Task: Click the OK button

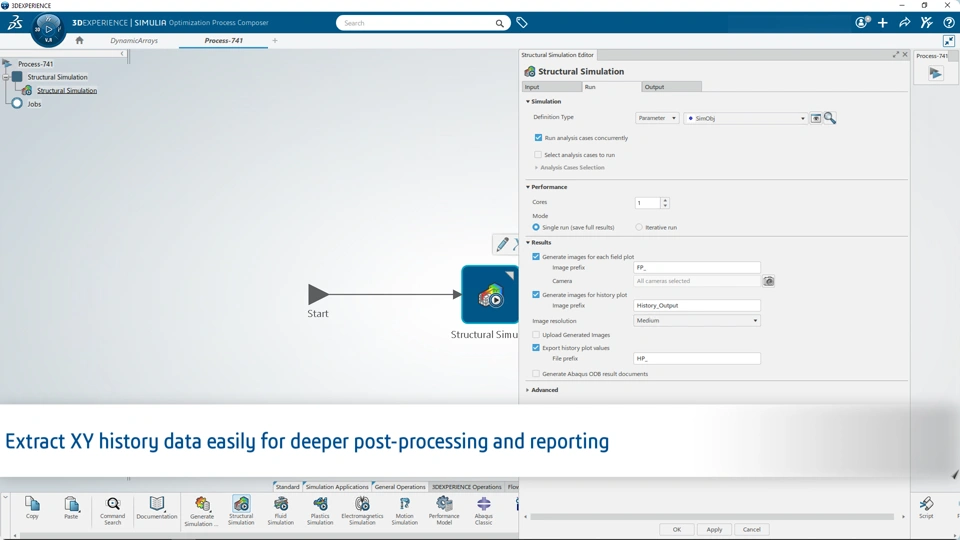Action: click(677, 530)
